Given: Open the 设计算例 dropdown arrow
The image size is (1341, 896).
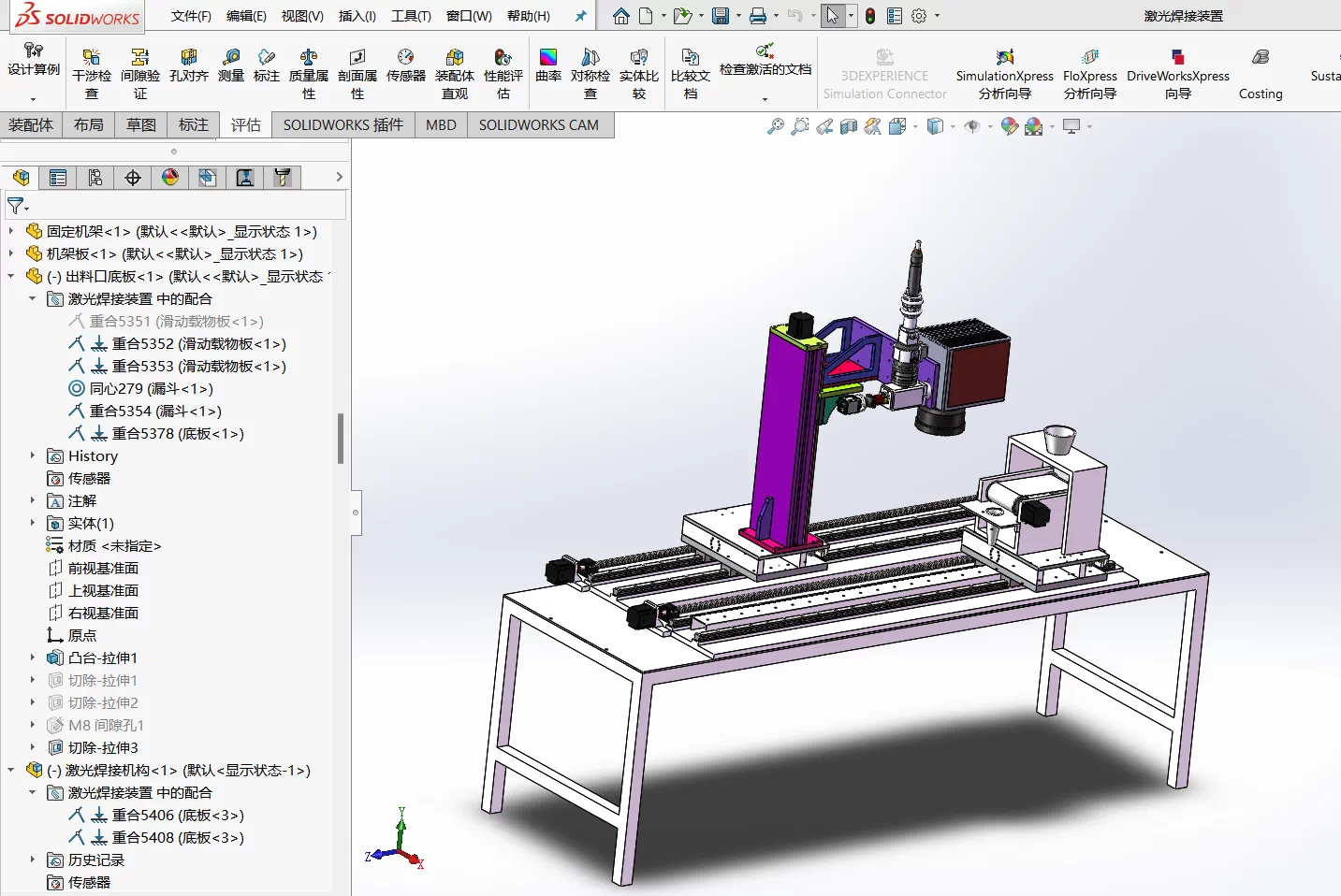Looking at the screenshot, I should 33,98.
